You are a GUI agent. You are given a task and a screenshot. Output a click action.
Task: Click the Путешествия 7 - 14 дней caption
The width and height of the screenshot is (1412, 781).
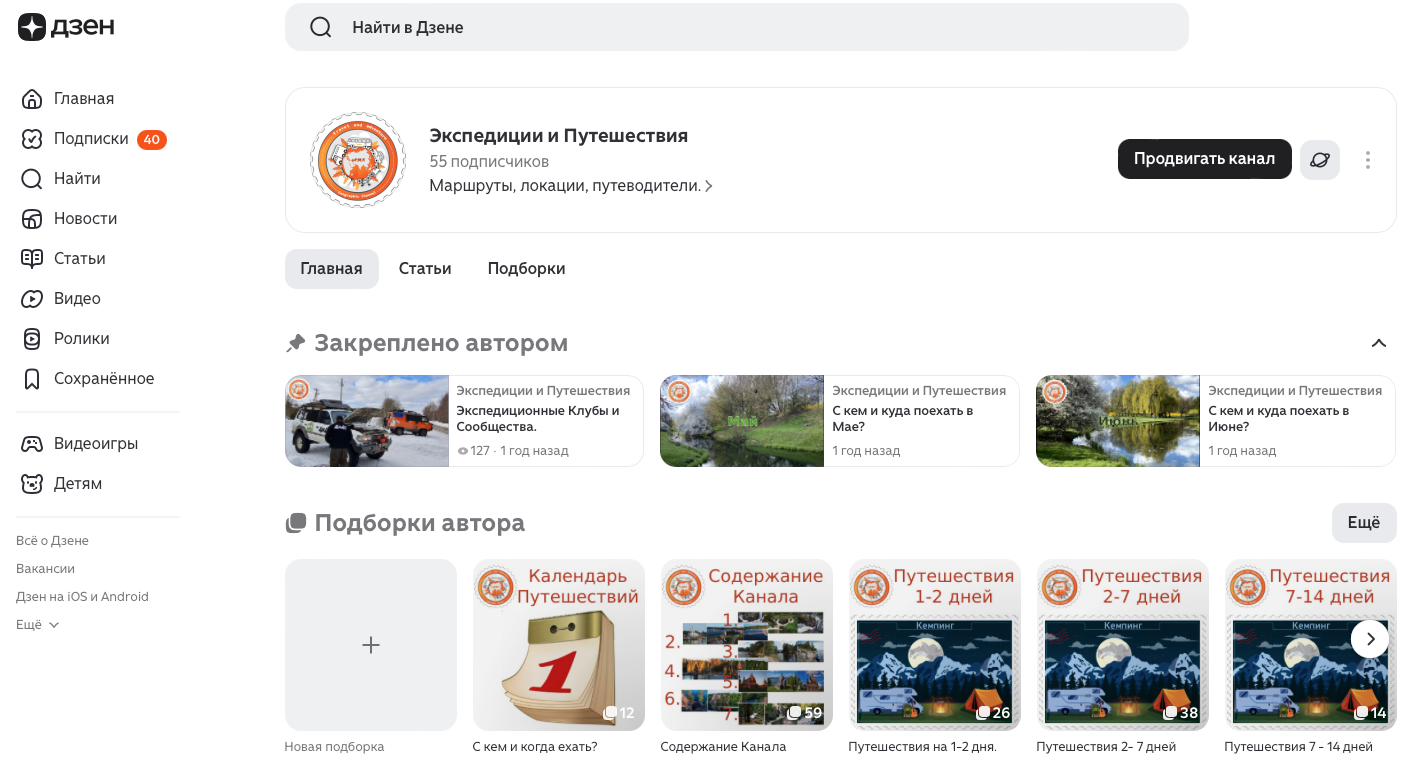(x=1298, y=746)
